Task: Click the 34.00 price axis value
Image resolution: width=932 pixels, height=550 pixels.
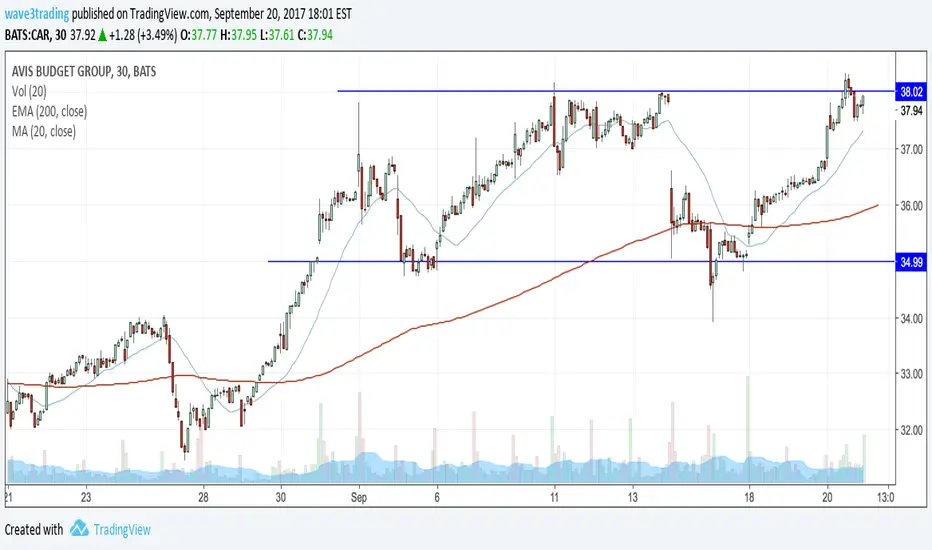Action: coord(911,319)
